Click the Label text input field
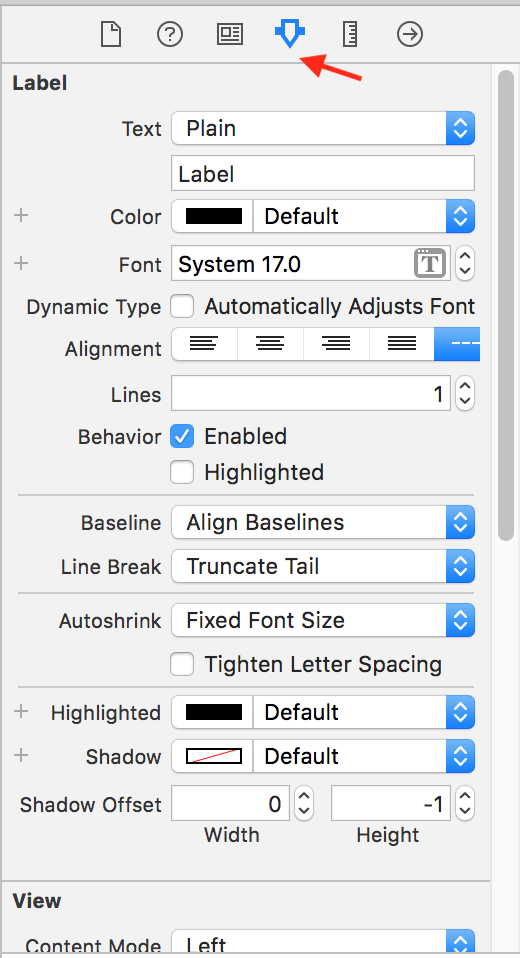 pos(323,174)
